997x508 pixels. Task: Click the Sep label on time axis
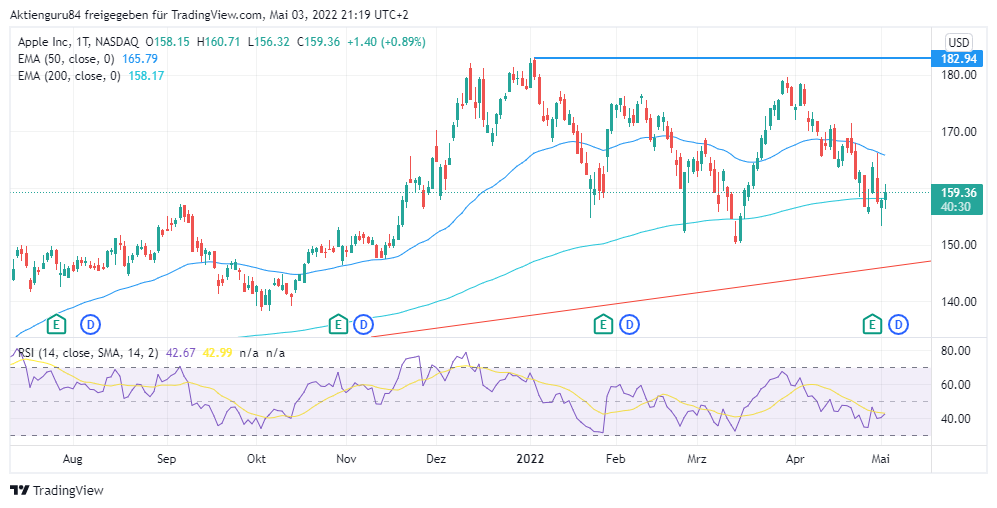click(x=166, y=459)
